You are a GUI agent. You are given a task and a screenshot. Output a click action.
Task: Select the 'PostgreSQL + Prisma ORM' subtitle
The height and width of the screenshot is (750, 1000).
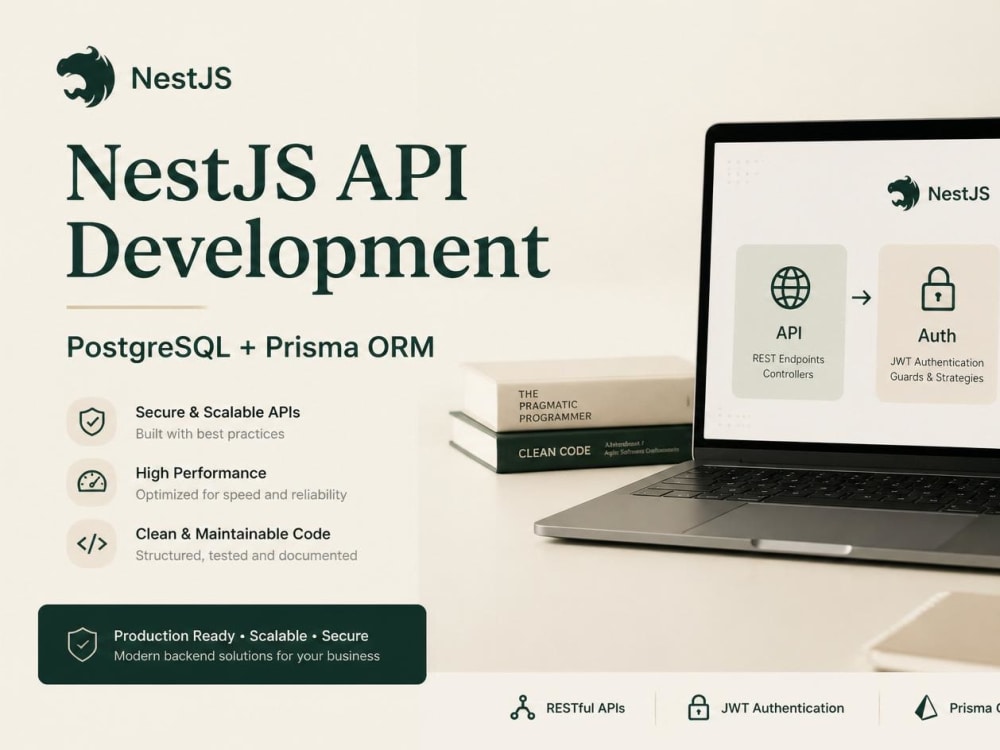(251, 348)
